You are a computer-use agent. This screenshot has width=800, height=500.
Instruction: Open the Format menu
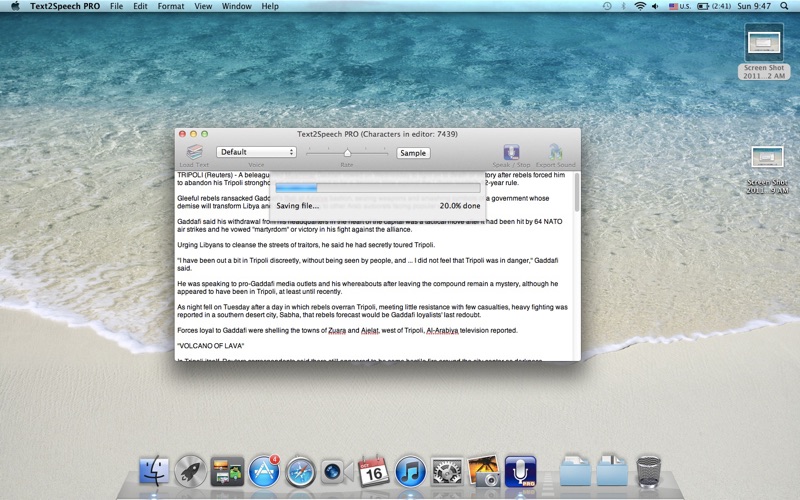pos(171,6)
